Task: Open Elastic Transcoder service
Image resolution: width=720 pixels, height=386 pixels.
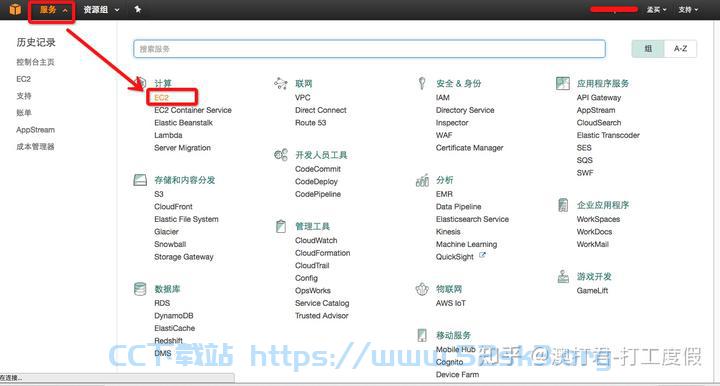Action: pos(608,135)
